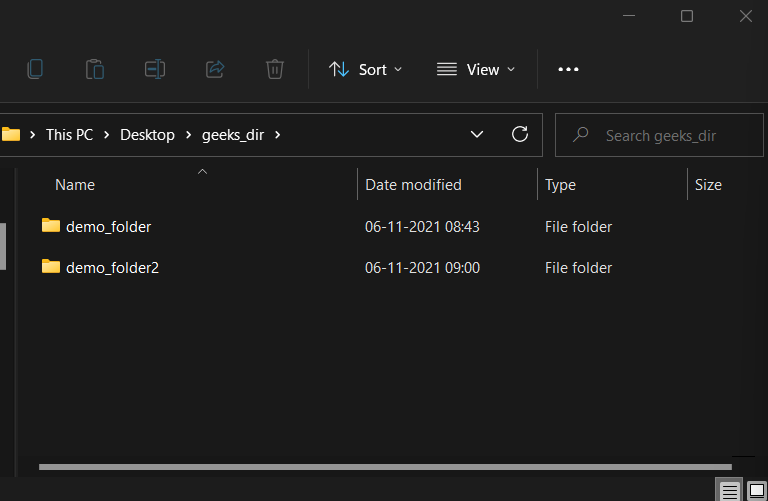Select the demo_folder2 folder
768x501 pixels.
(112, 267)
